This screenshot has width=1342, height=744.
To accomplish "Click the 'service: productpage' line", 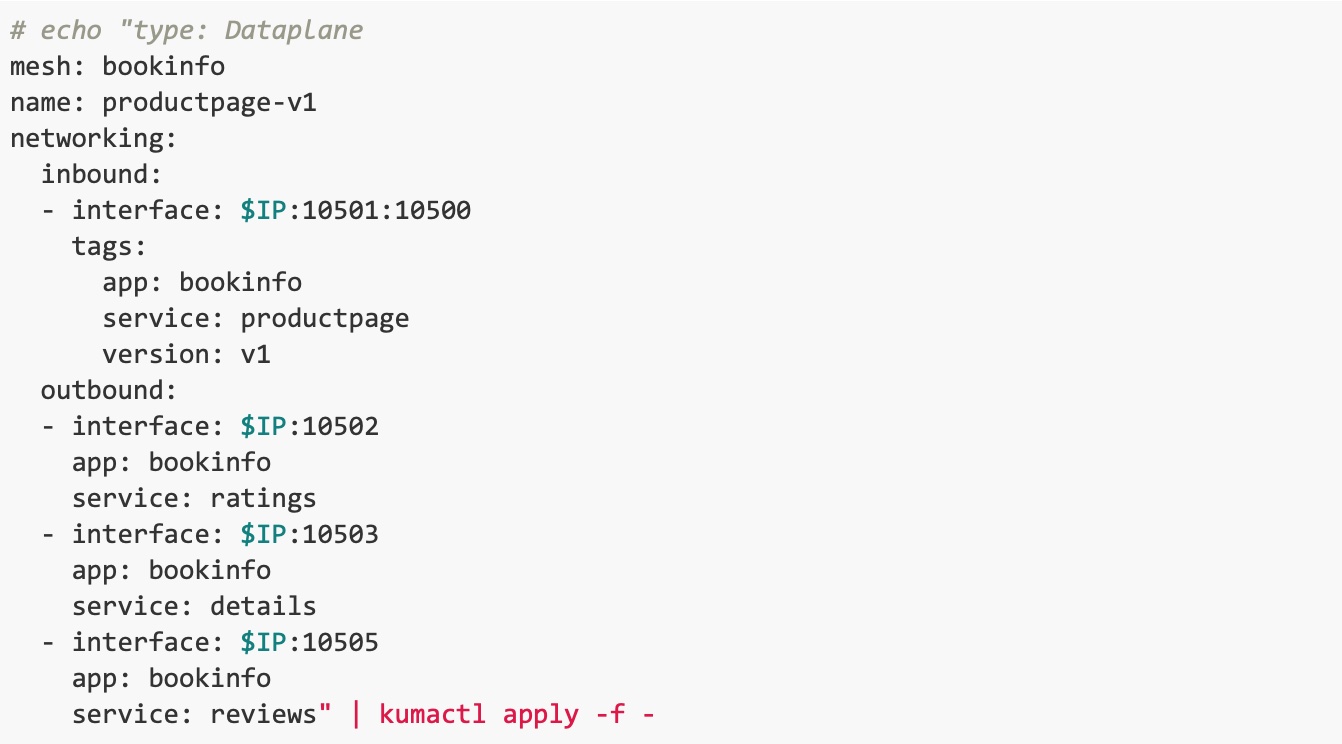I will tap(256, 318).
